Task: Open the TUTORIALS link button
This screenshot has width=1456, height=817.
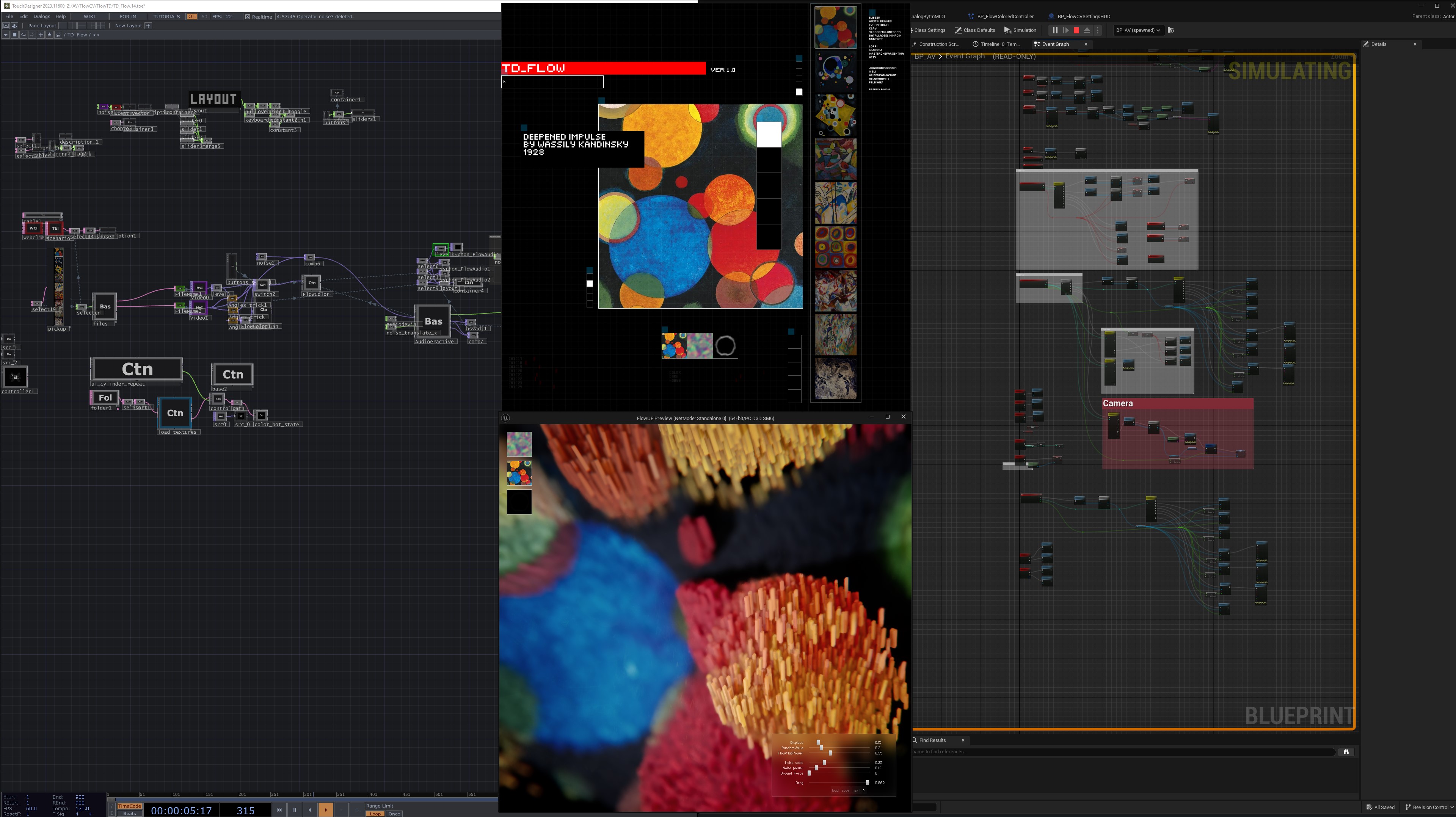Action: pyautogui.click(x=167, y=16)
